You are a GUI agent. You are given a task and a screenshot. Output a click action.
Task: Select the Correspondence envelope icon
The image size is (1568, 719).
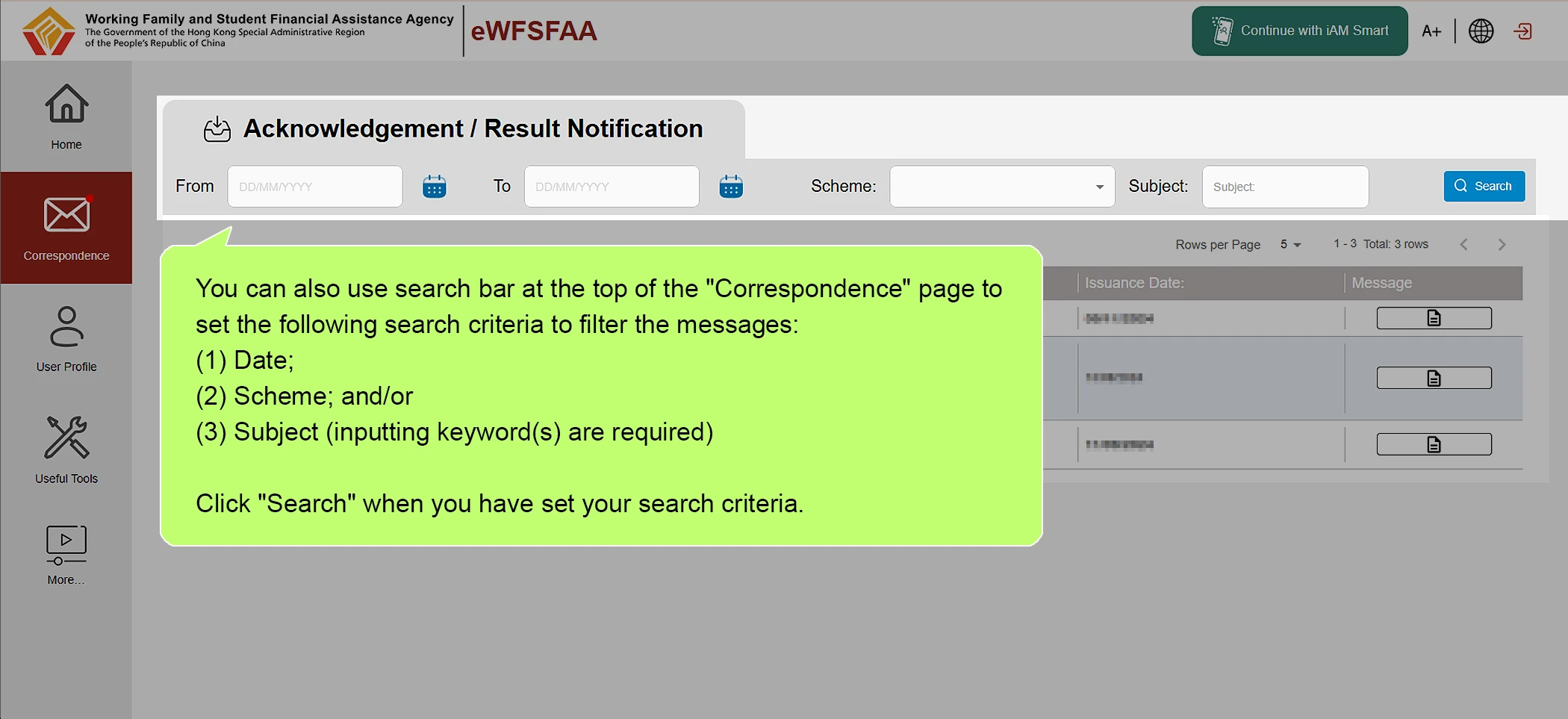point(66,215)
